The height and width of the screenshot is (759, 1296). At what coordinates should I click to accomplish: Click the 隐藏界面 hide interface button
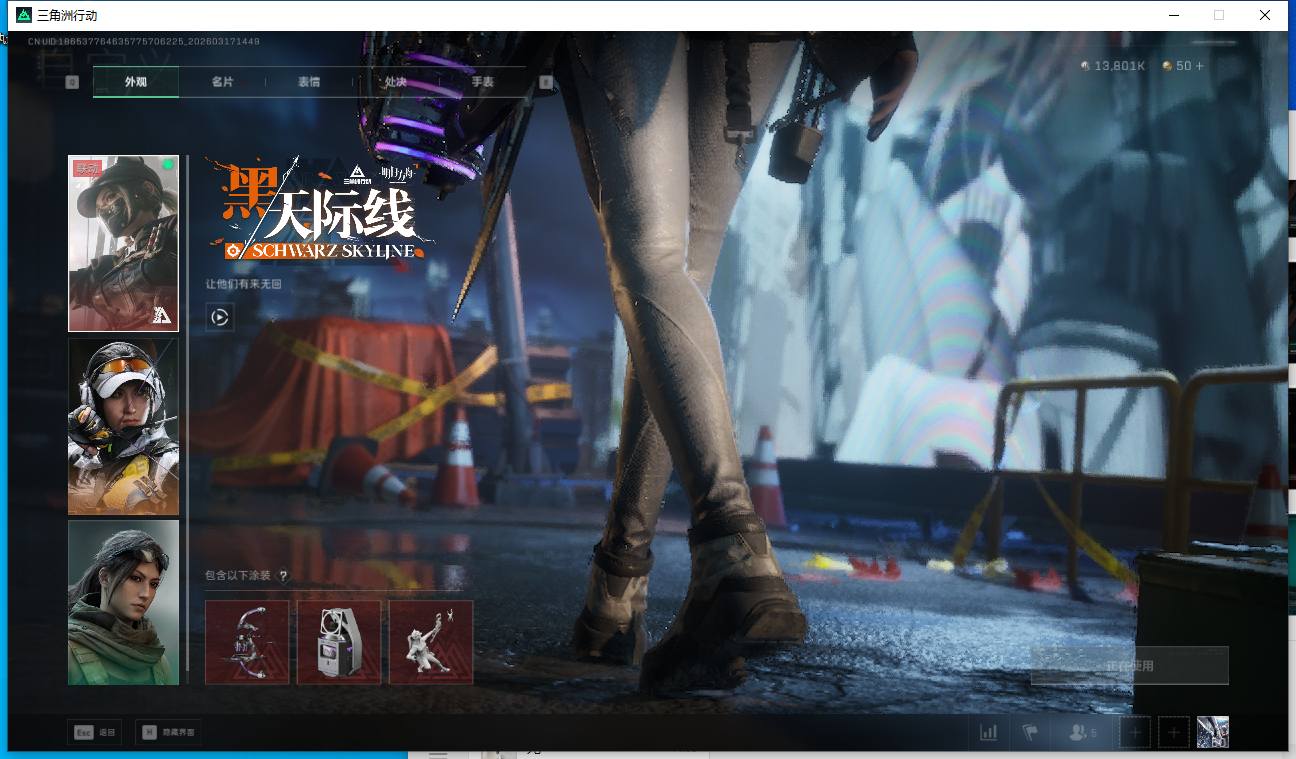(168, 732)
